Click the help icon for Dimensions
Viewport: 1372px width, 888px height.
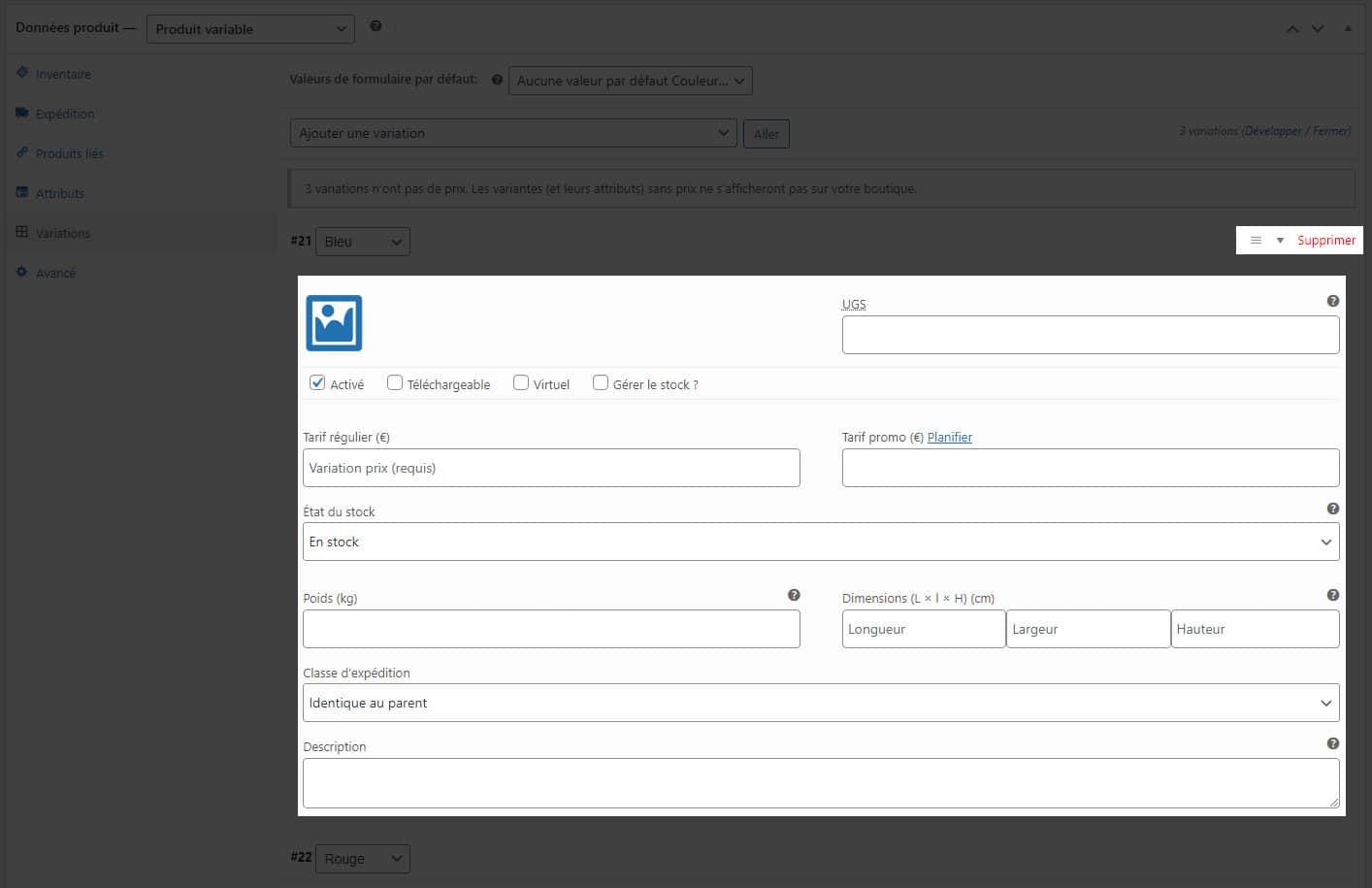click(1332, 595)
